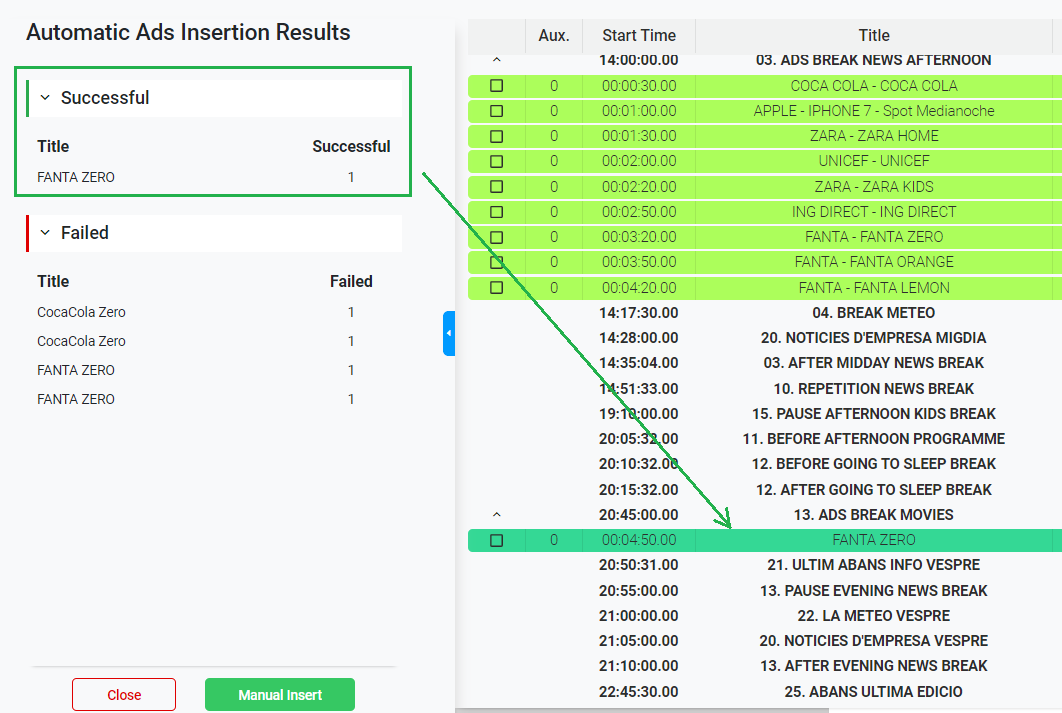1062x713 pixels.
Task: Tick the APPLE - IPHONE 7 row checkbox
Action: [497, 111]
